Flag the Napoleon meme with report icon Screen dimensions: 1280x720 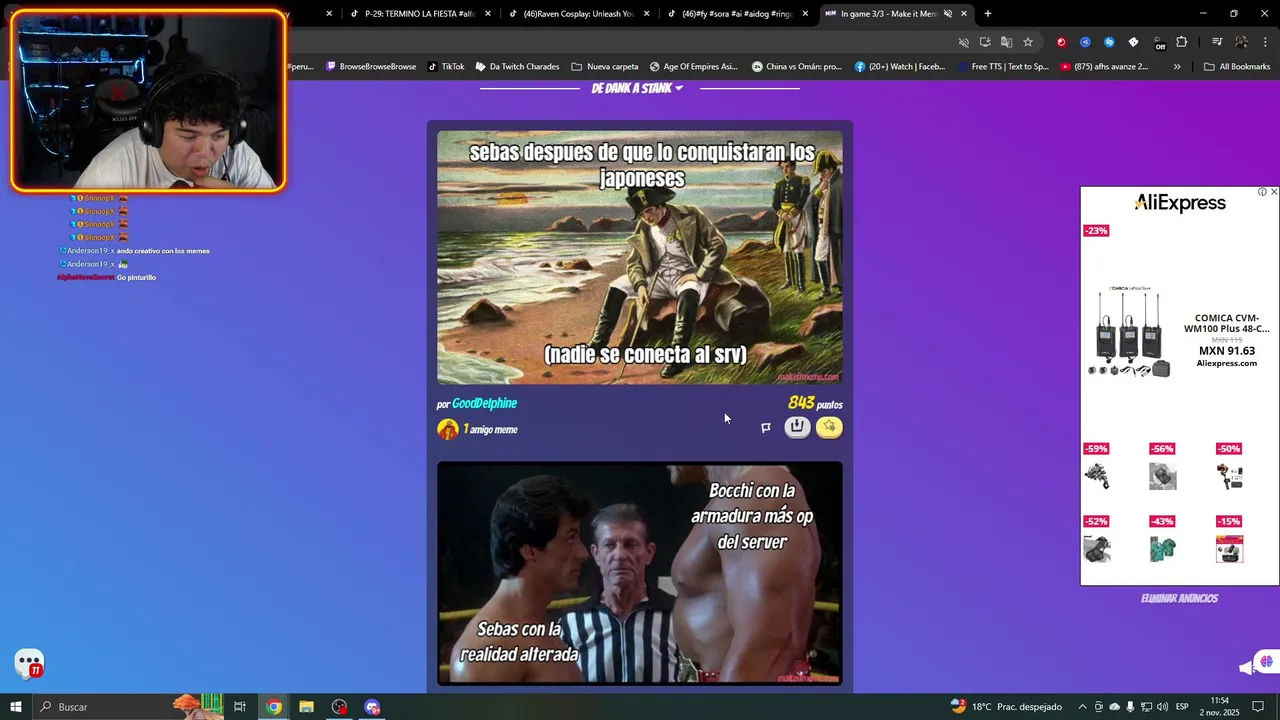pos(766,428)
